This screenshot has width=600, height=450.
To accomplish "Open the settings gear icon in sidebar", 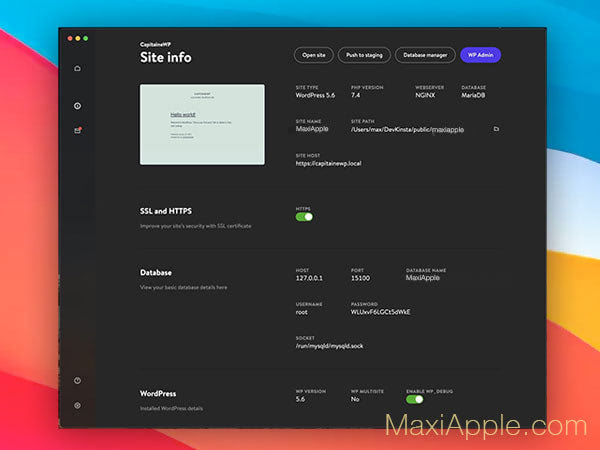I will point(77,405).
